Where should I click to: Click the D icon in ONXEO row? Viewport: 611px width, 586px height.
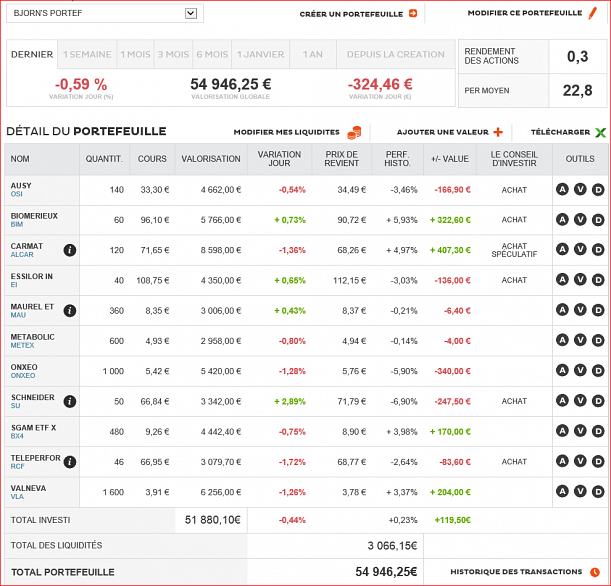(x=598, y=371)
